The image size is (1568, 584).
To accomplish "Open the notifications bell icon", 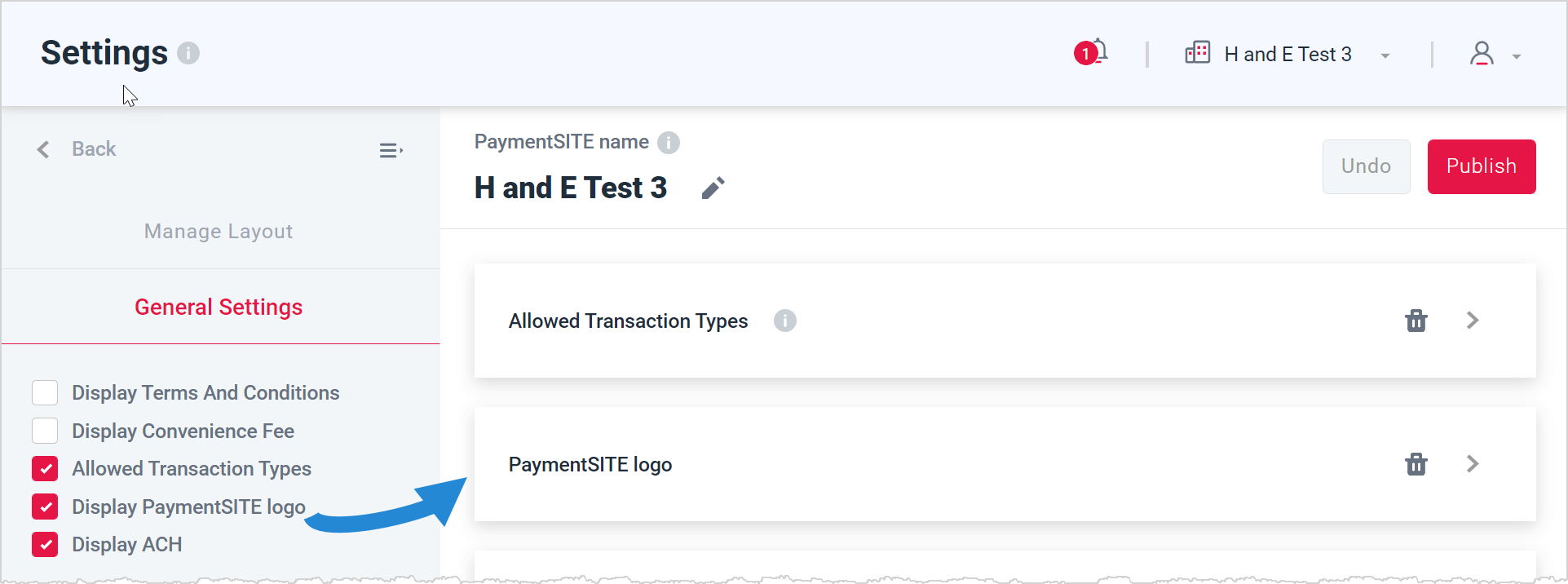I will [1091, 52].
